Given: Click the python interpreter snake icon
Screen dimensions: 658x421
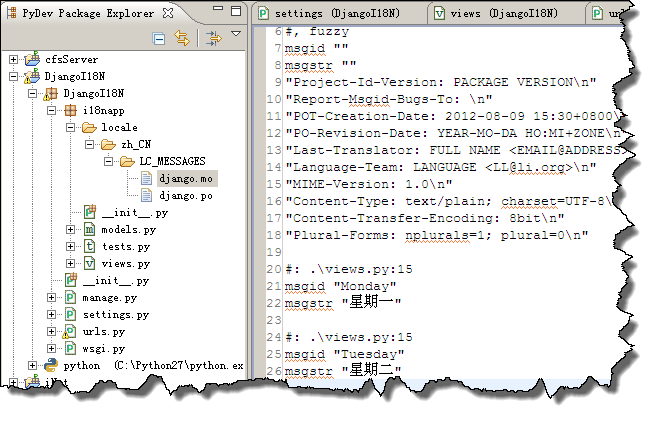Looking at the screenshot, I should pos(51,365).
